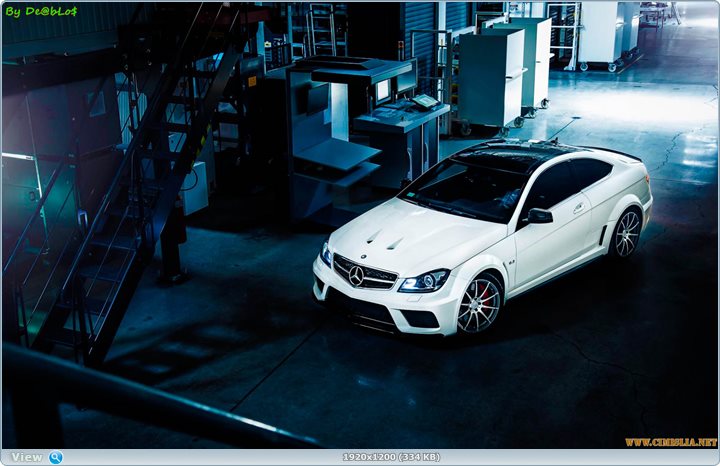Click the 1920x1200 (334 KB) size label
The image size is (720, 466).
(391, 457)
